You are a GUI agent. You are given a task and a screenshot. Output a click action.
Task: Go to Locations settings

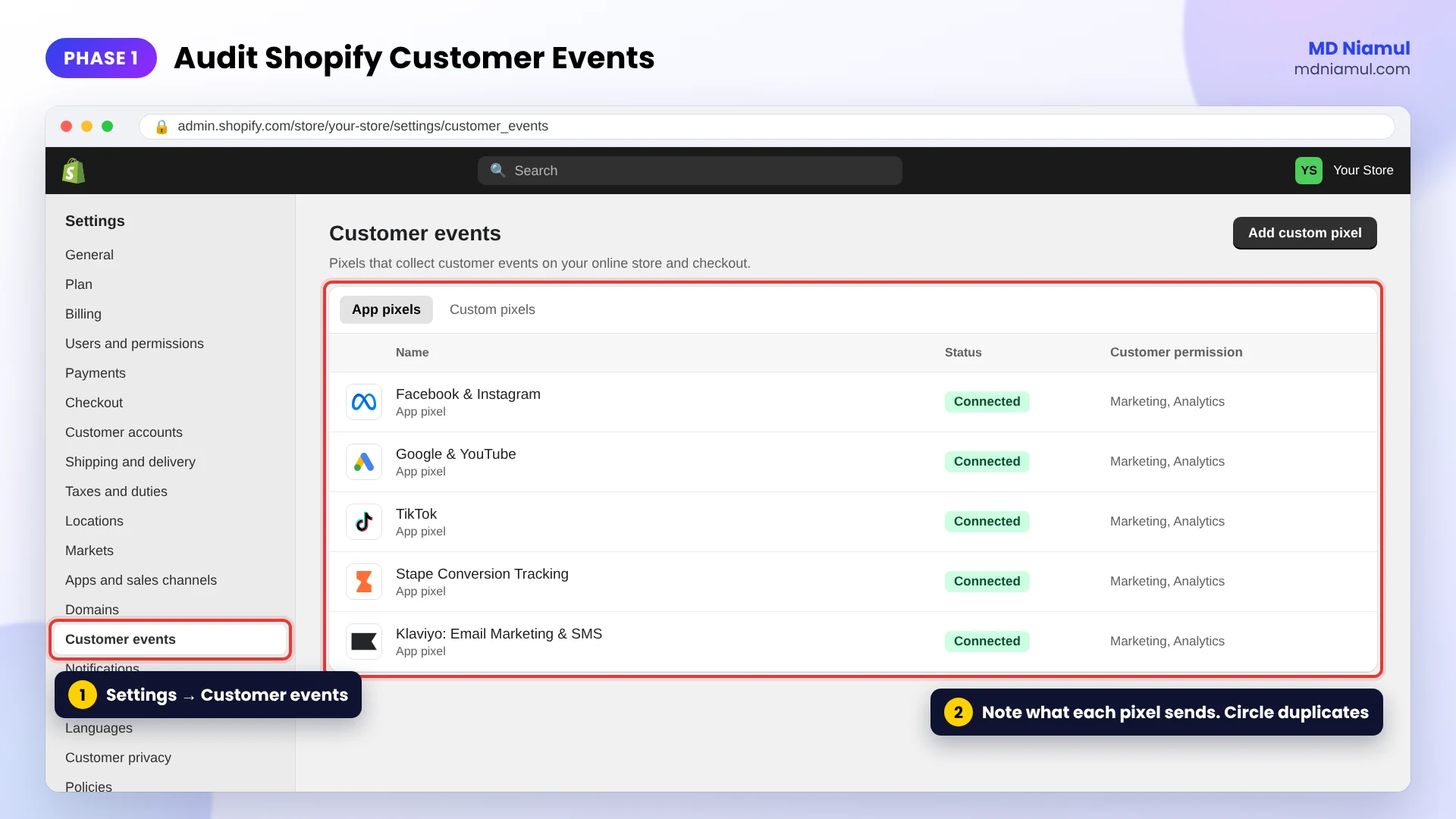tap(94, 521)
